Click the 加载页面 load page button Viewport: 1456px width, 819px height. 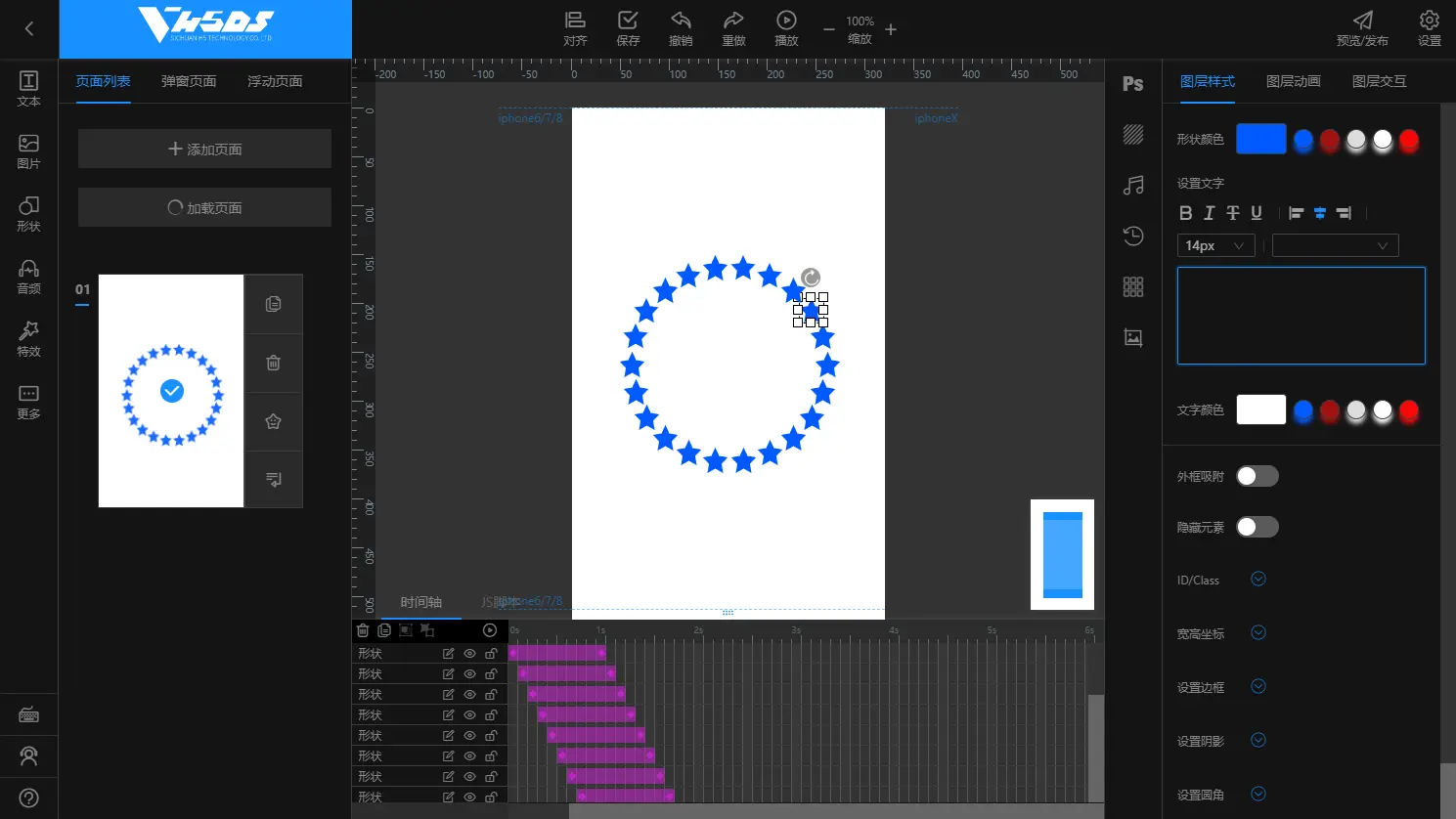pyautogui.click(x=204, y=207)
